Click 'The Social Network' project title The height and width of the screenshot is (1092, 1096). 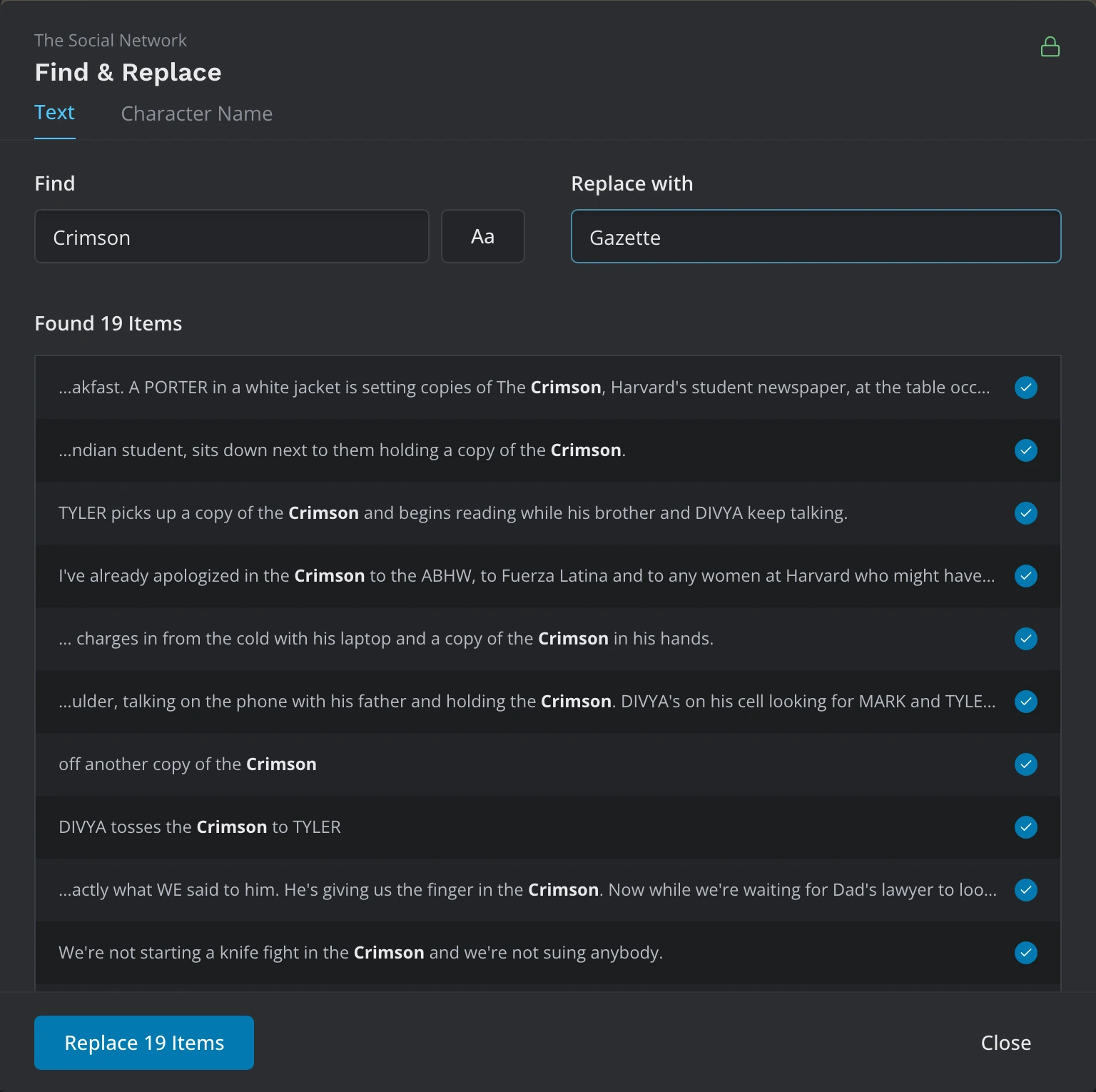click(x=111, y=41)
